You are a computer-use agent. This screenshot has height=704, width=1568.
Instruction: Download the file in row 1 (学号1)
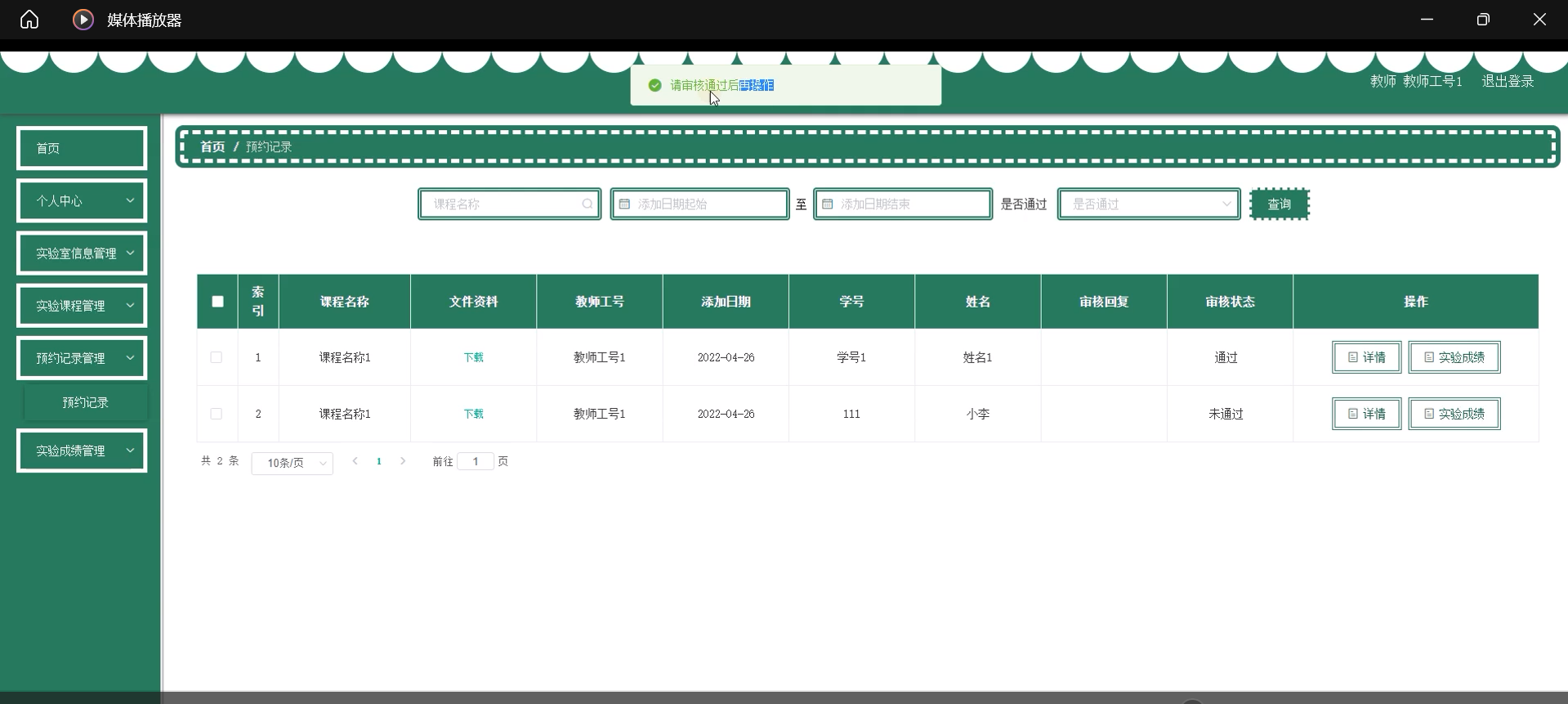point(474,357)
